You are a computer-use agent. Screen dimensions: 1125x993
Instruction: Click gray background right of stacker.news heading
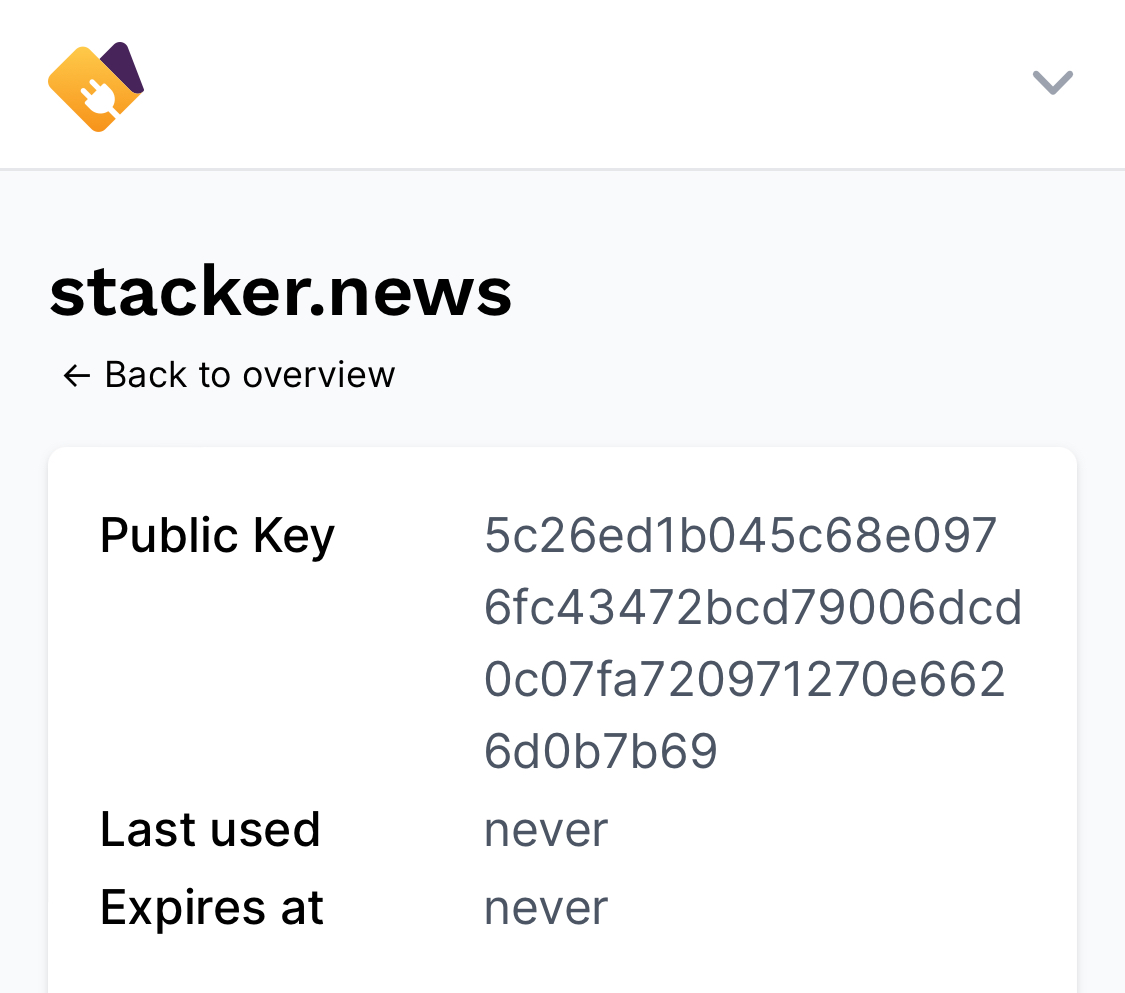tap(800, 293)
